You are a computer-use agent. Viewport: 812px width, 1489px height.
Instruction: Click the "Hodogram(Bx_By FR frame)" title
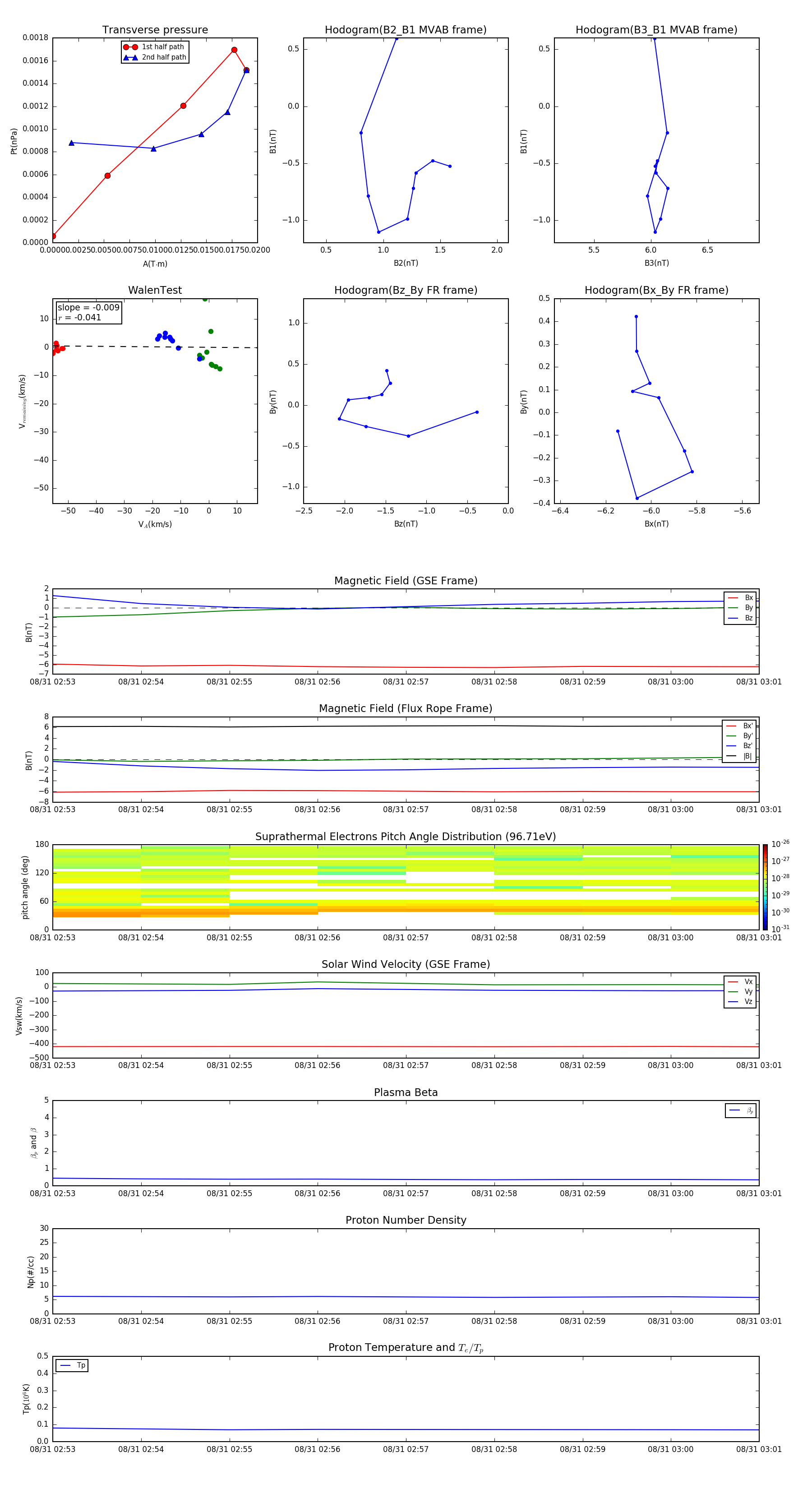[x=656, y=290]
